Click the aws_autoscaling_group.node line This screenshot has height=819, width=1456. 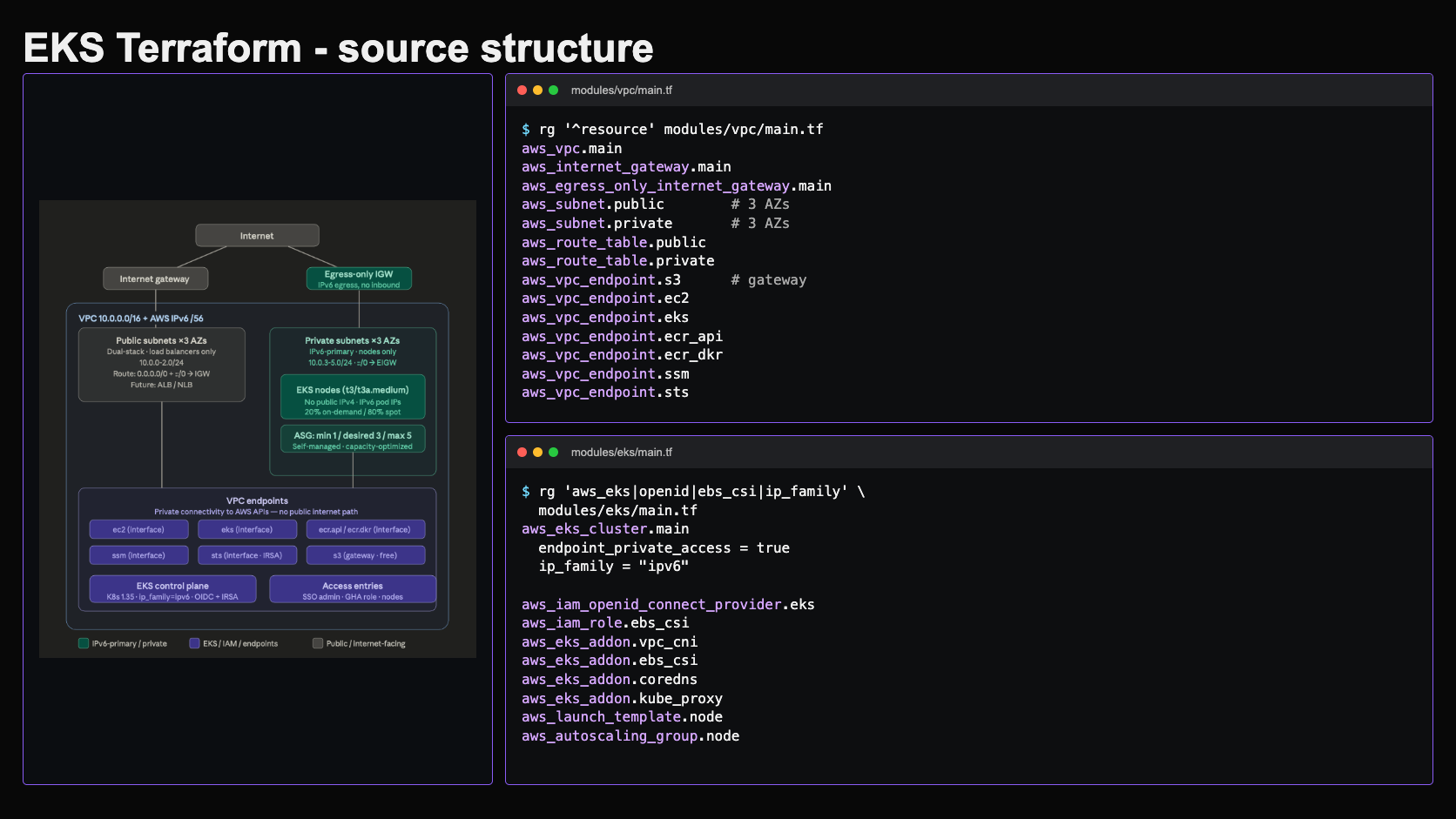630,735
